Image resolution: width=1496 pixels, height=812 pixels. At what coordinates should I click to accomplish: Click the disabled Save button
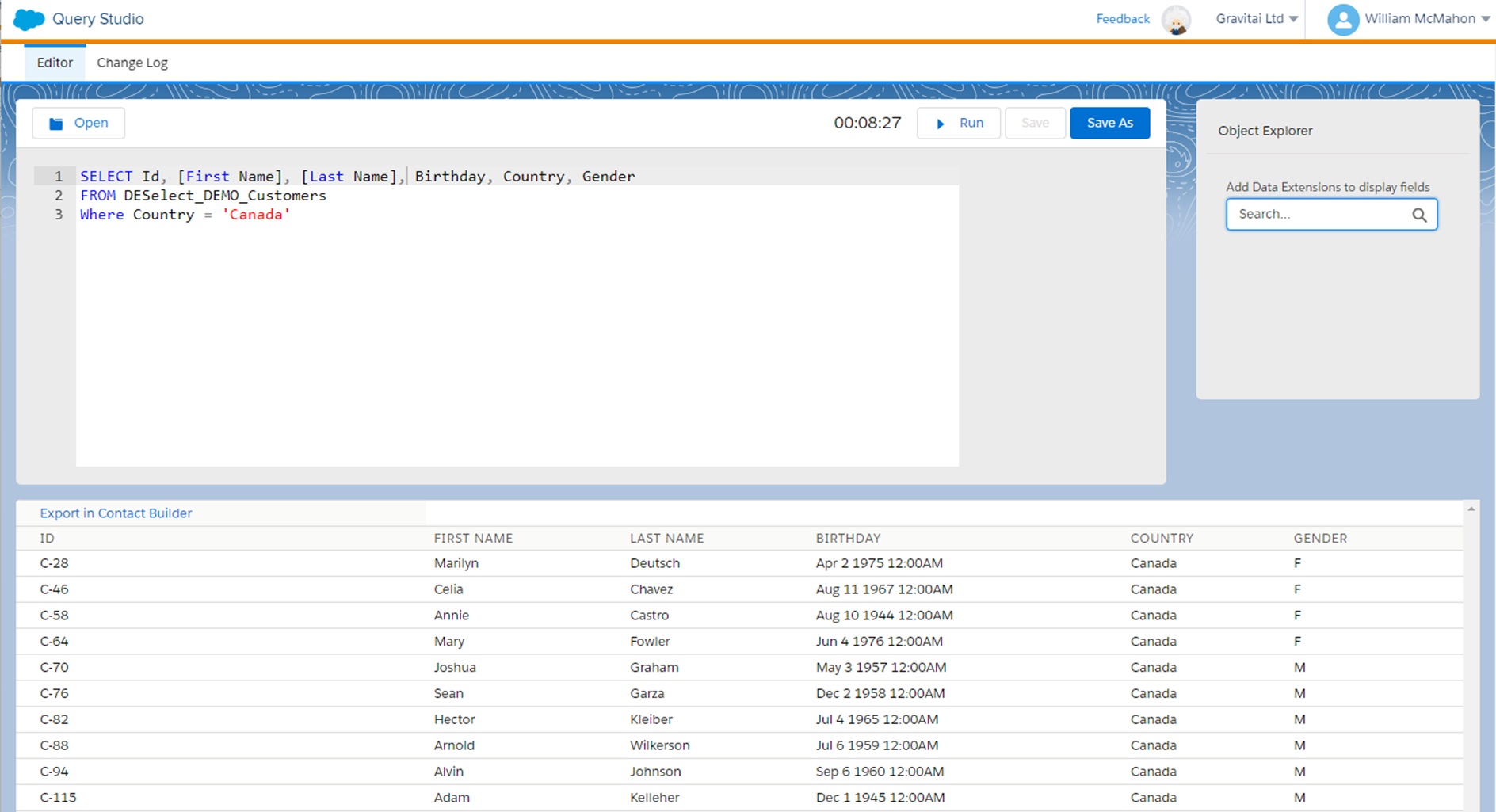pyautogui.click(x=1035, y=123)
